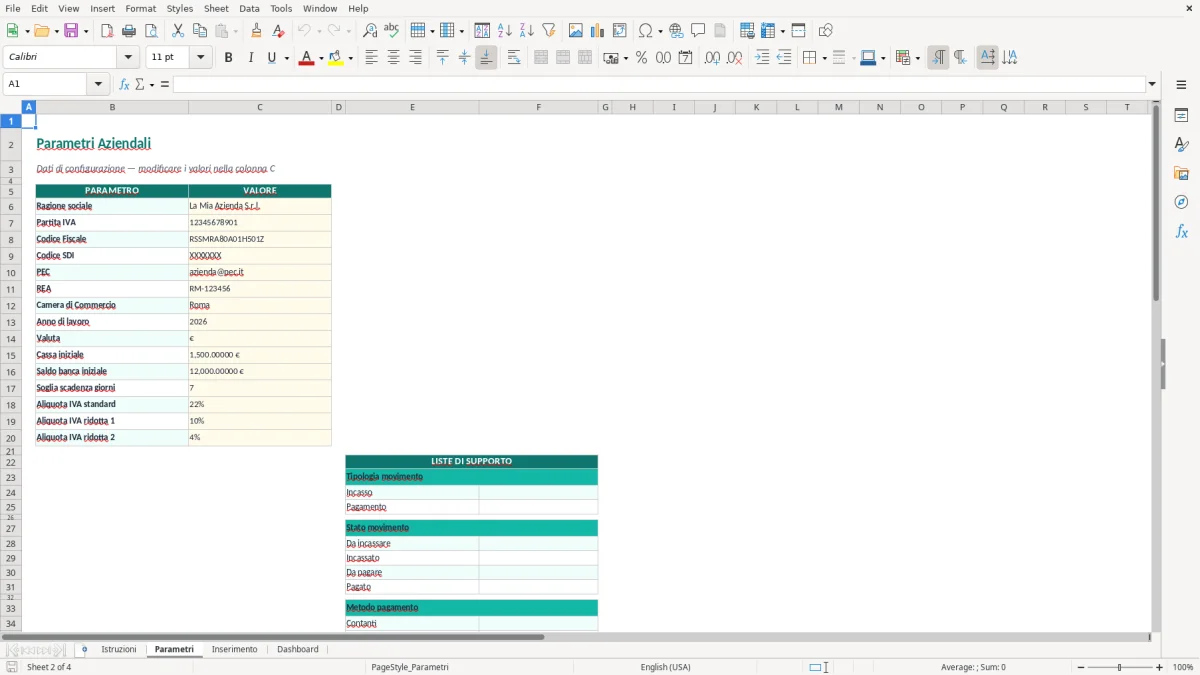
Task: Click the zoom slider handle
Action: coord(1119,667)
